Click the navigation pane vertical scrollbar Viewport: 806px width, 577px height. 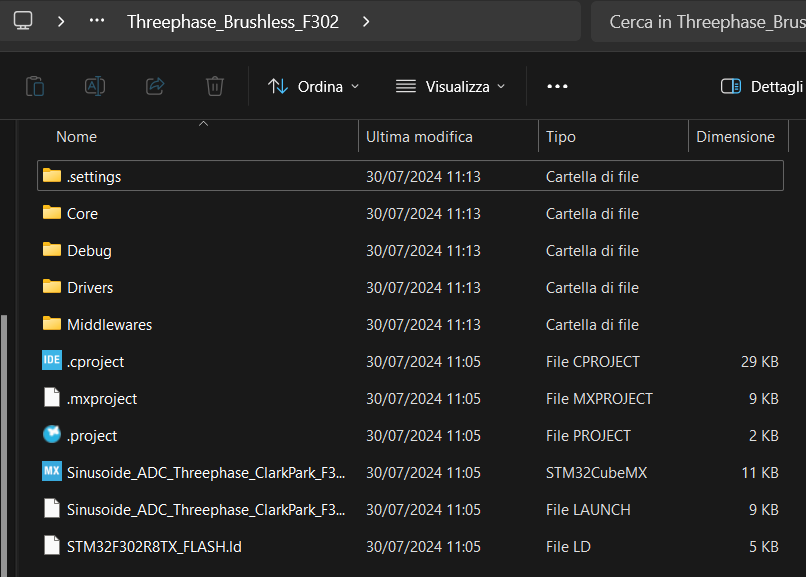pos(4,445)
